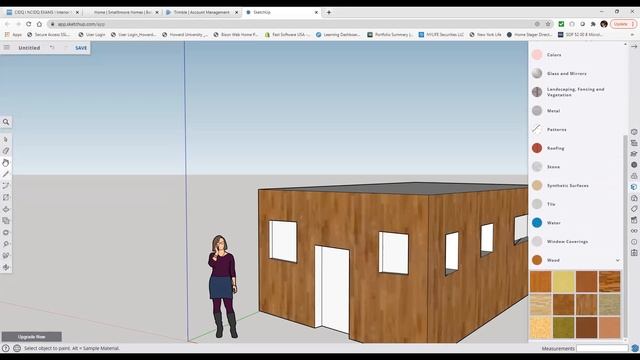
Task: Pick the first orange wood swatch
Action: [540, 281]
